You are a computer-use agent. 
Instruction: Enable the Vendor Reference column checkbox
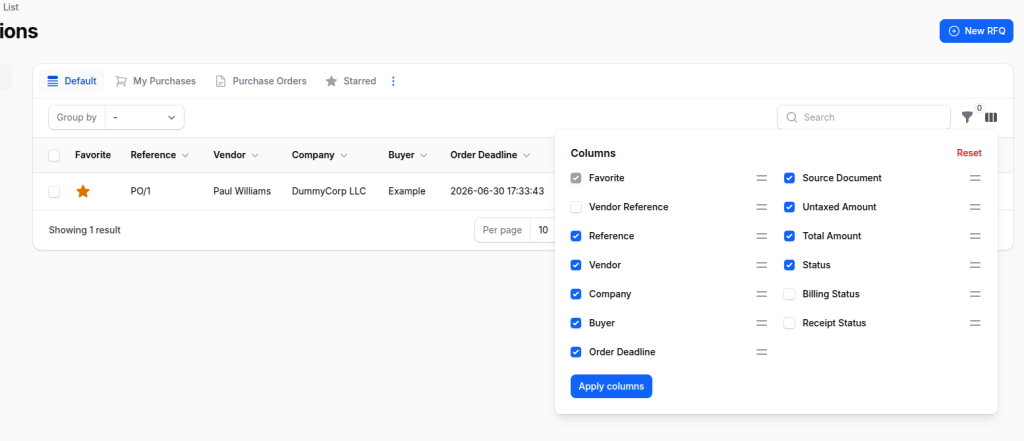pyautogui.click(x=576, y=207)
